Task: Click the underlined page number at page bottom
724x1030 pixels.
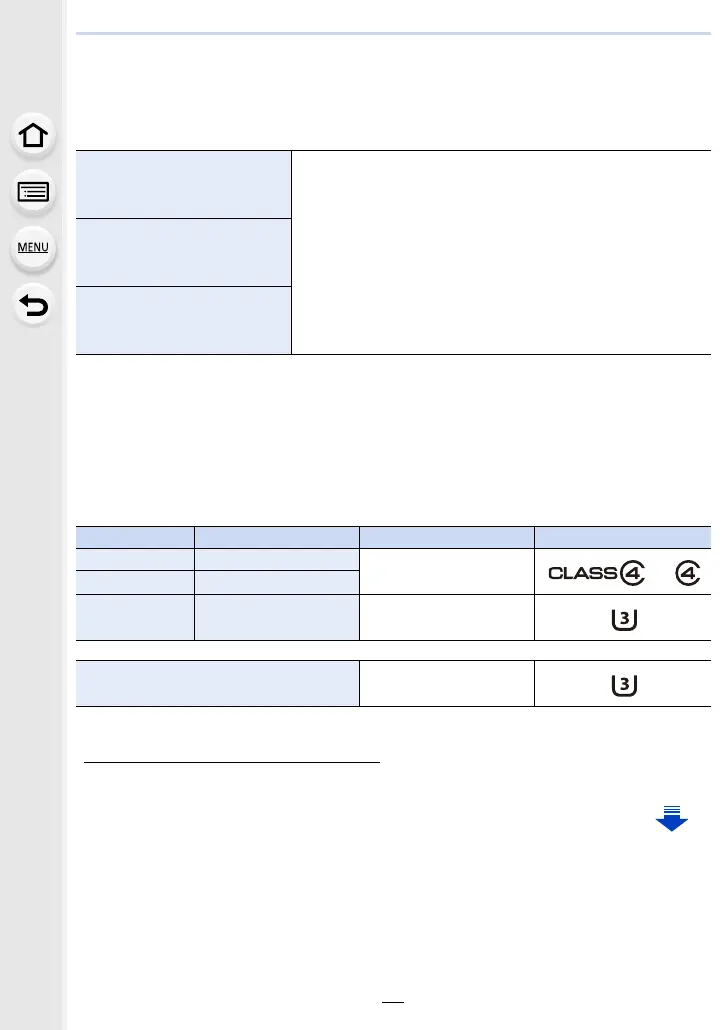Action: point(394,1005)
